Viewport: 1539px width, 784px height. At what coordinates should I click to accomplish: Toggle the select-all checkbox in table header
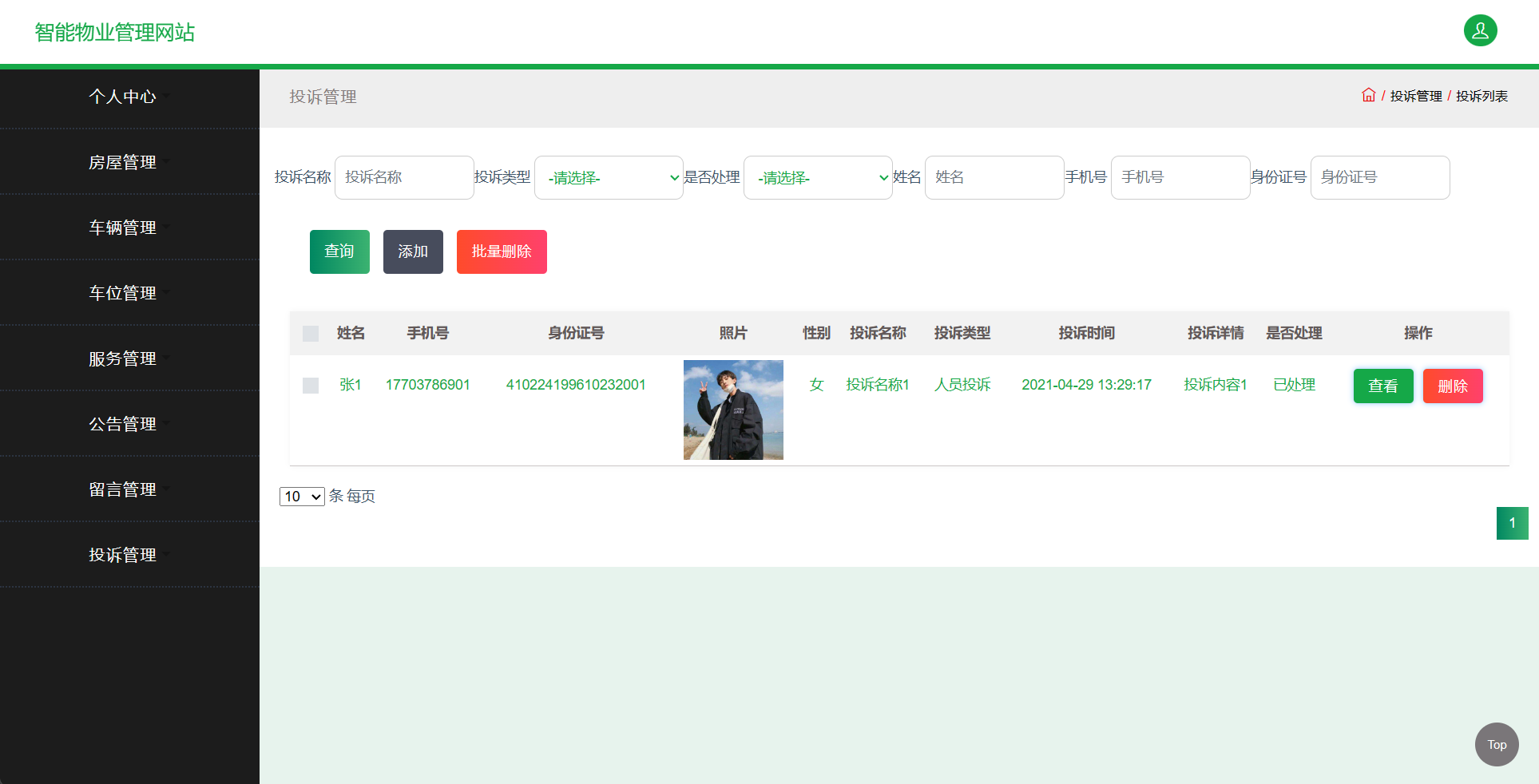click(x=310, y=333)
